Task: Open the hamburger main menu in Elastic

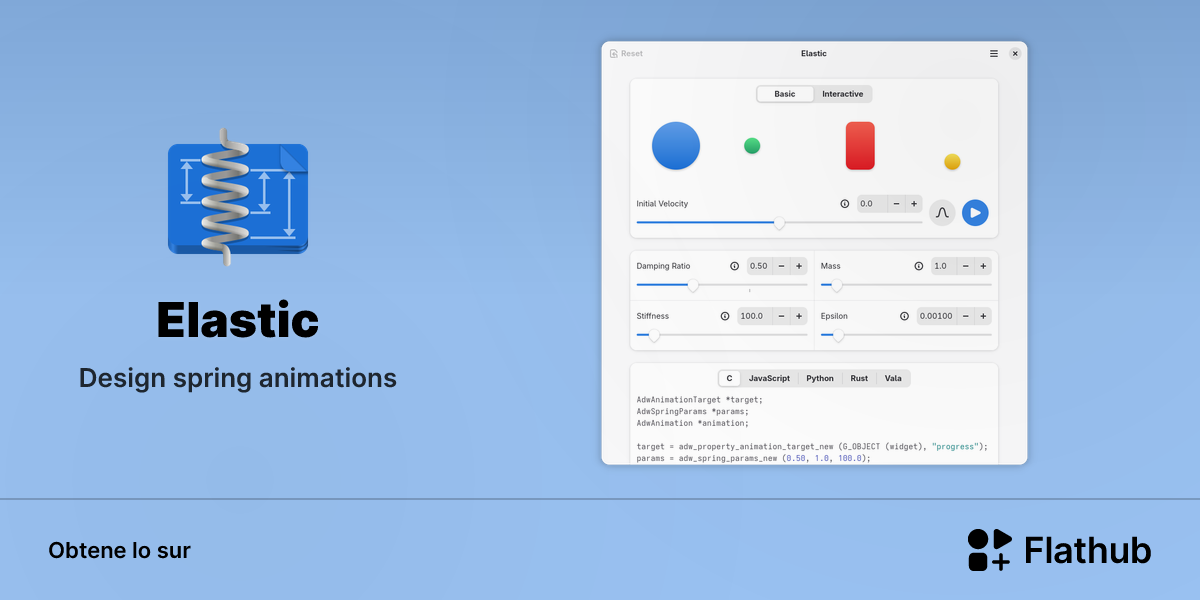Action: (x=993, y=54)
